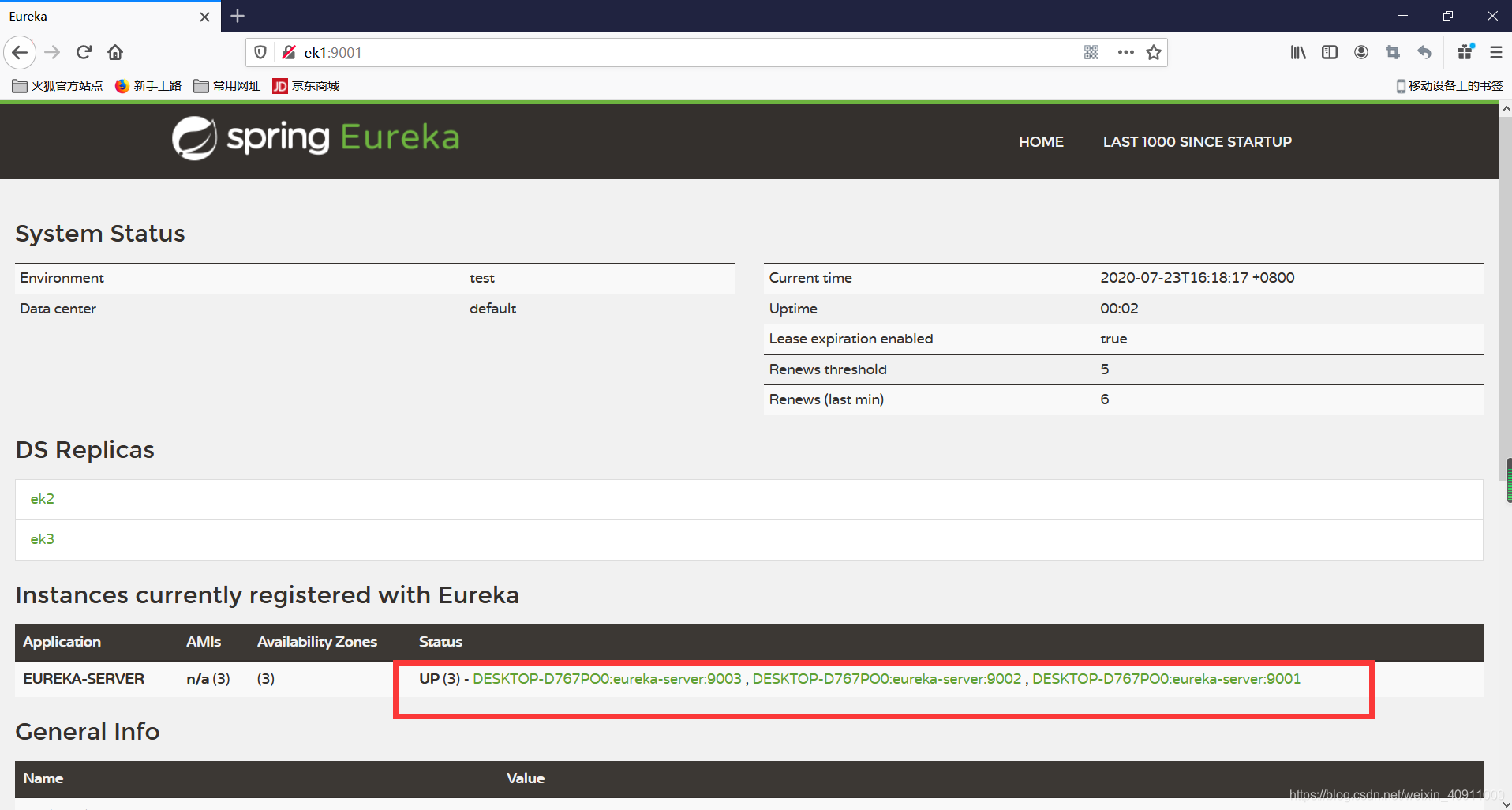Open the 常用网址 bookmark folder
1512x810 pixels.
coord(227,86)
